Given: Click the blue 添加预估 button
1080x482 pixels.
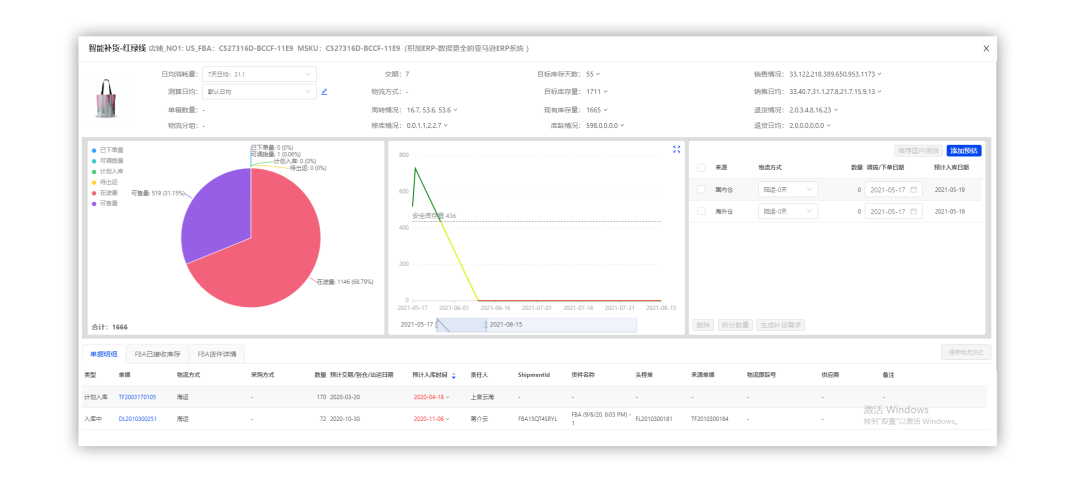Looking at the screenshot, I should 964,150.
